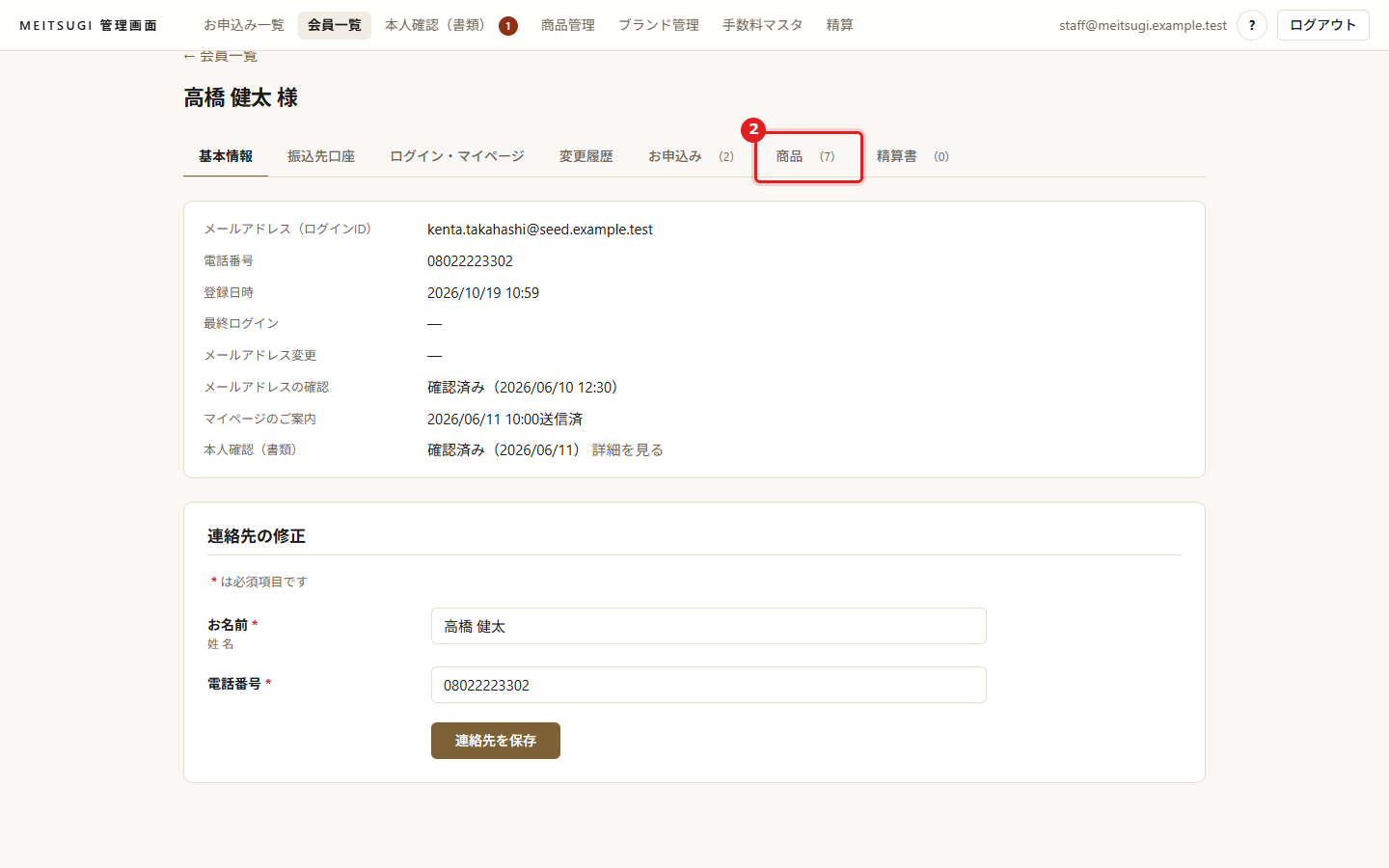Image resolution: width=1389 pixels, height=868 pixels.
Task: Click the 連絡先を保存 button
Action: (496, 741)
